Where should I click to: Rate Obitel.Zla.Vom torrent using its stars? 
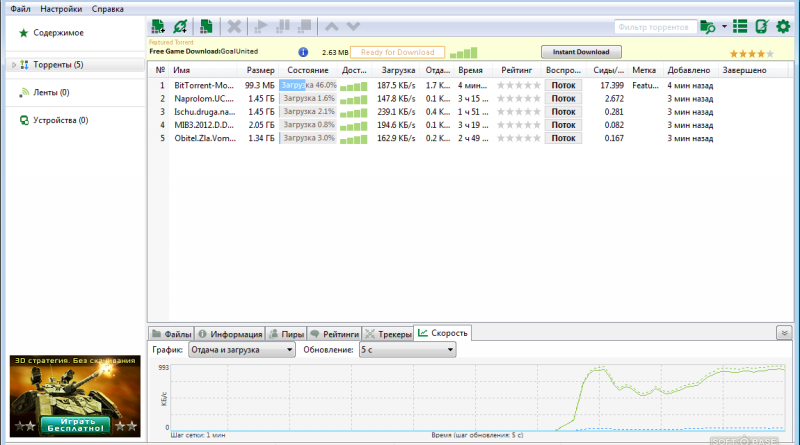(x=518, y=138)
